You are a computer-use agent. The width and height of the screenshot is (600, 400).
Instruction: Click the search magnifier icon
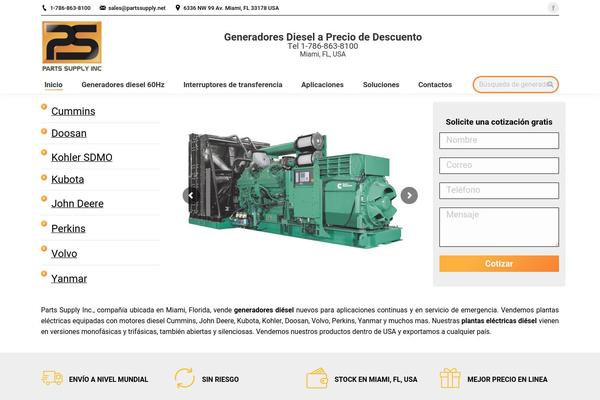tap(550, 85)
